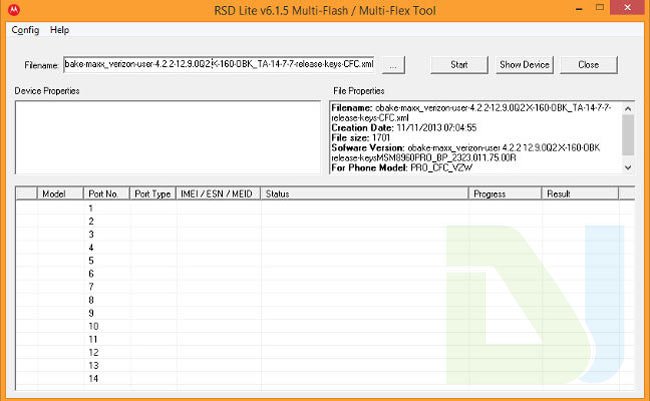
Task: Click the Motorola logo icon in title bar
Action: (14, 10)
